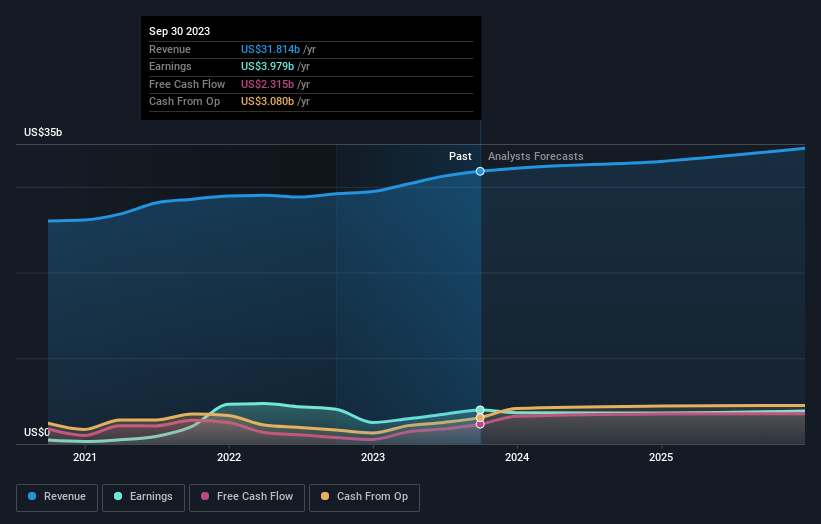Toggle the Free Cash Flow legend button
This screenshot has width=821, height=524.
click(x=247, y=497)
